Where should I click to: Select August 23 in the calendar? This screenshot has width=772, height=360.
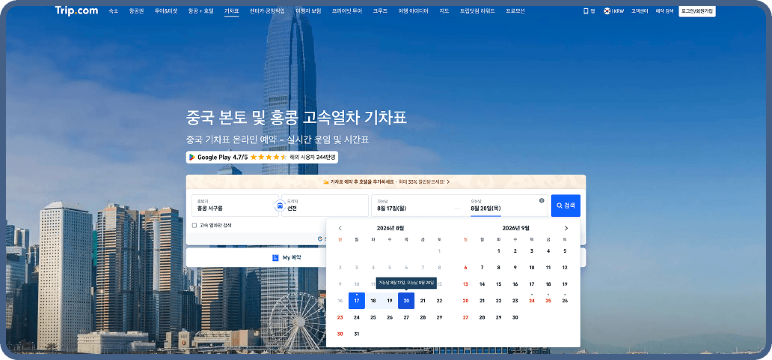point(340,317)
